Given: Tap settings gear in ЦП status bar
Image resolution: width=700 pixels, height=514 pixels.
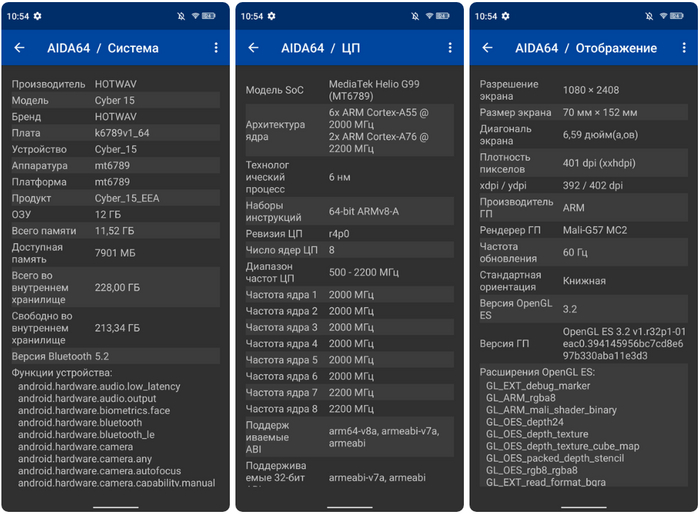Looking at the screenshot, I should tap(271, 16).
